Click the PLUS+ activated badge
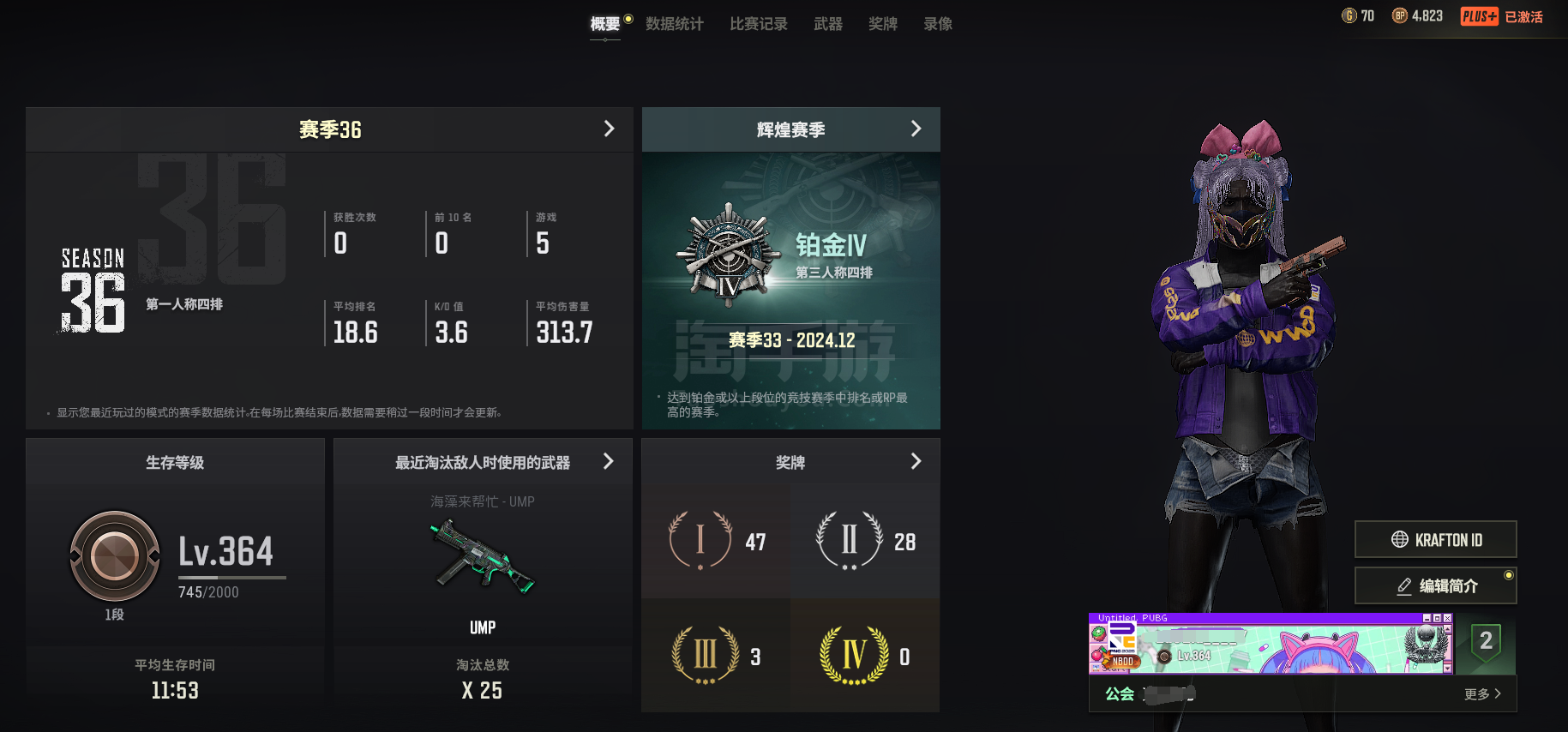 pyautogui.click(x=1502, y=16)
